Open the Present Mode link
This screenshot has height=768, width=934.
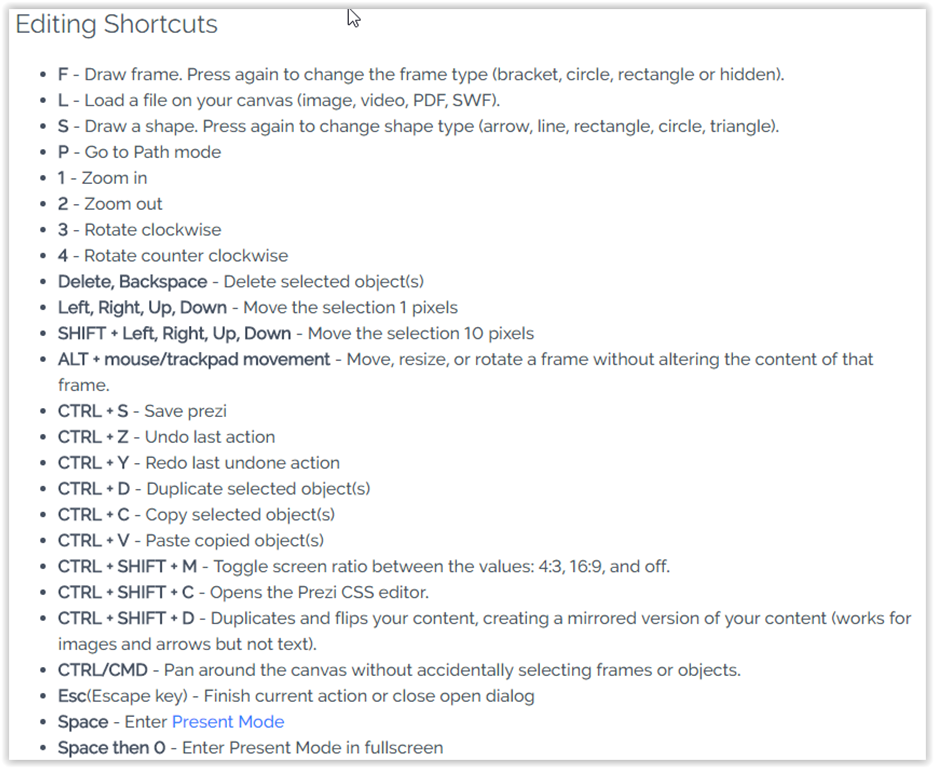click(x=228, y=722)
